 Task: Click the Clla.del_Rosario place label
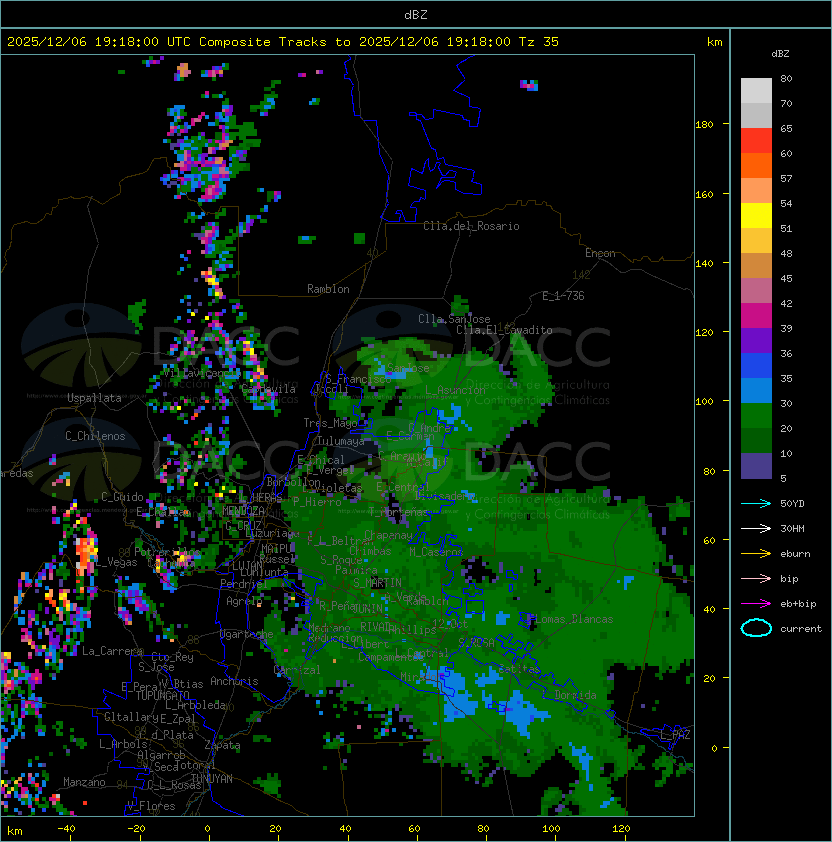[471, 226]
